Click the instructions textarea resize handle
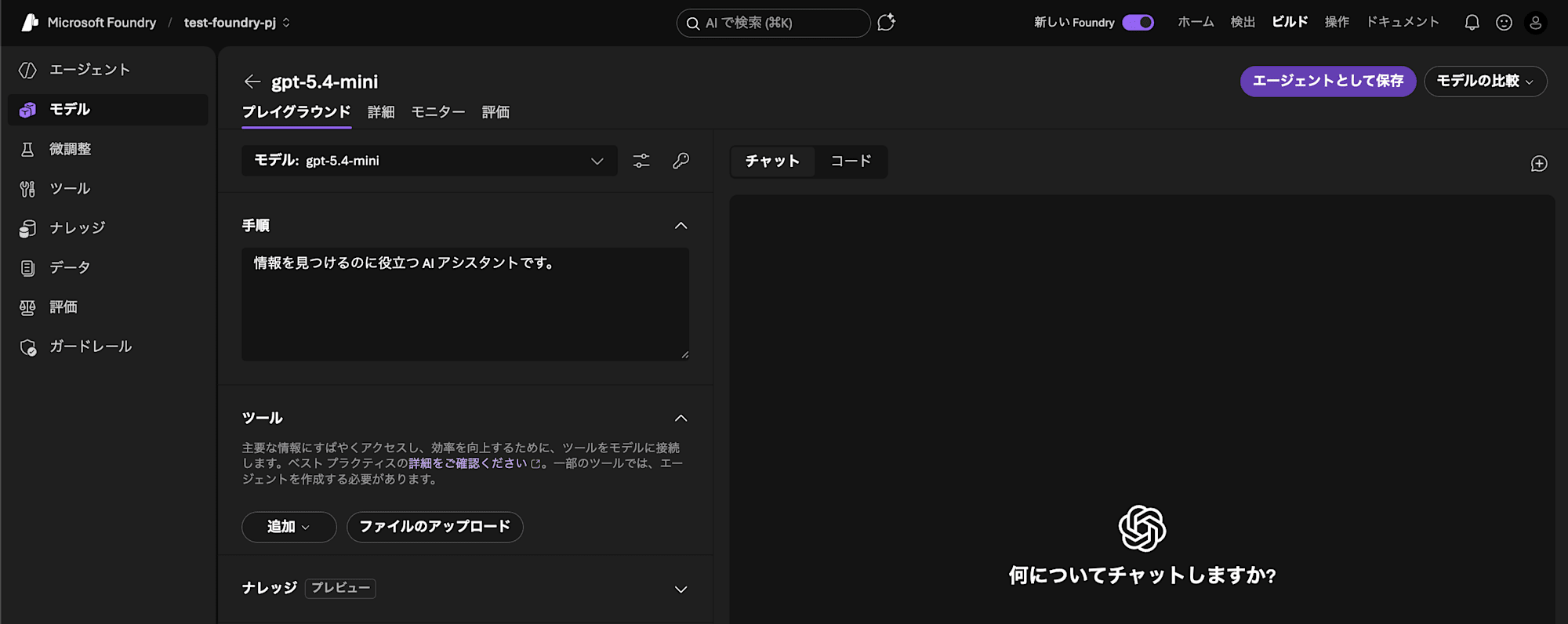1568x624 pixels. [684, 355]
